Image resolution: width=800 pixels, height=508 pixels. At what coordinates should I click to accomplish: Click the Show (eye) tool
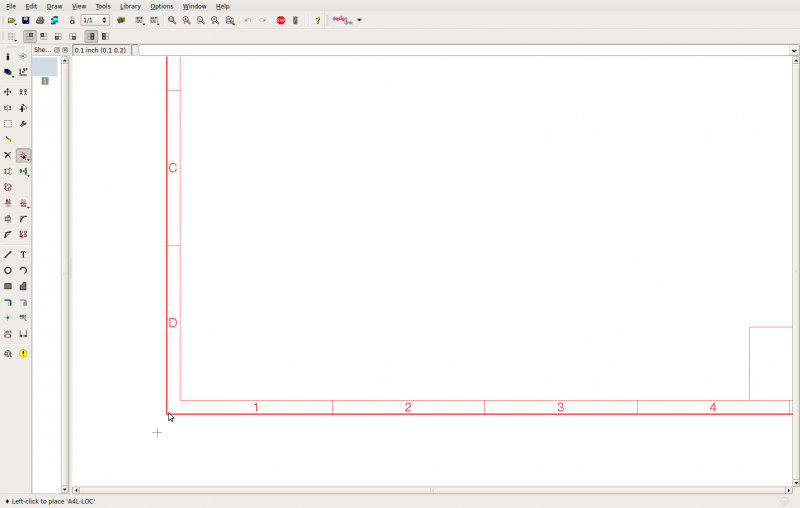pos(23,57)
